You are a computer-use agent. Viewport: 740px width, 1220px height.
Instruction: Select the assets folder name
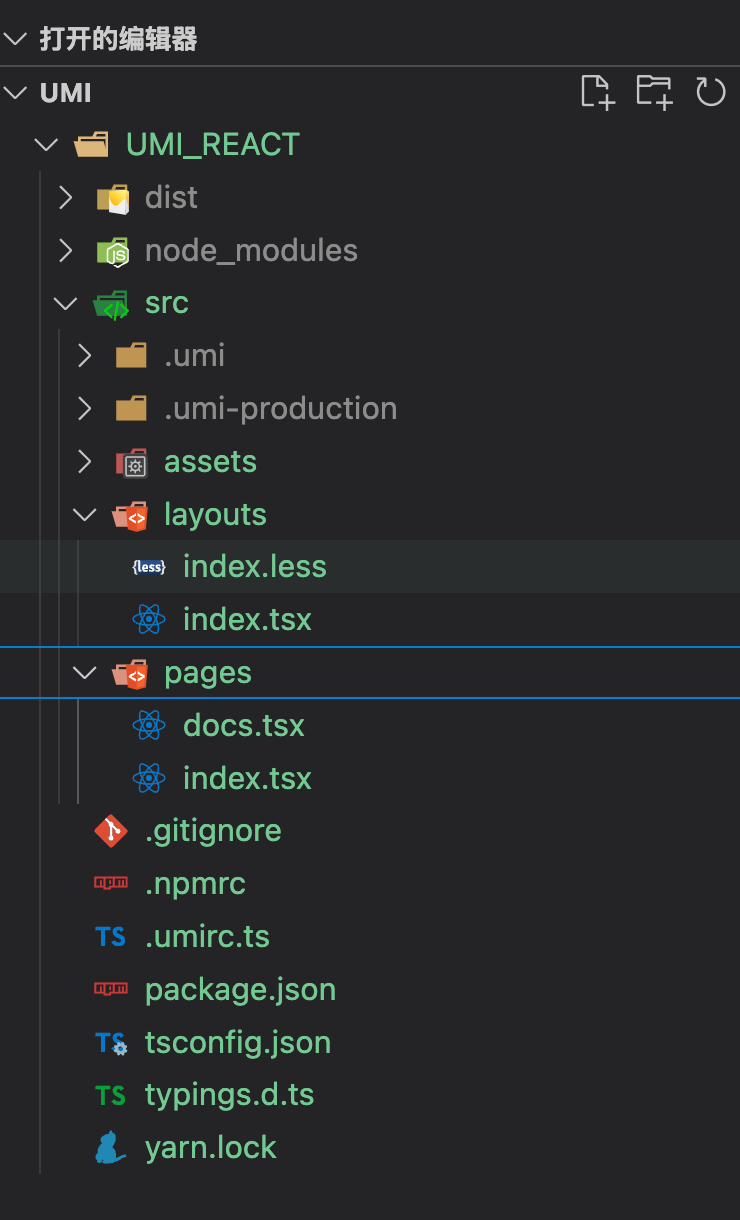[210, 462]
